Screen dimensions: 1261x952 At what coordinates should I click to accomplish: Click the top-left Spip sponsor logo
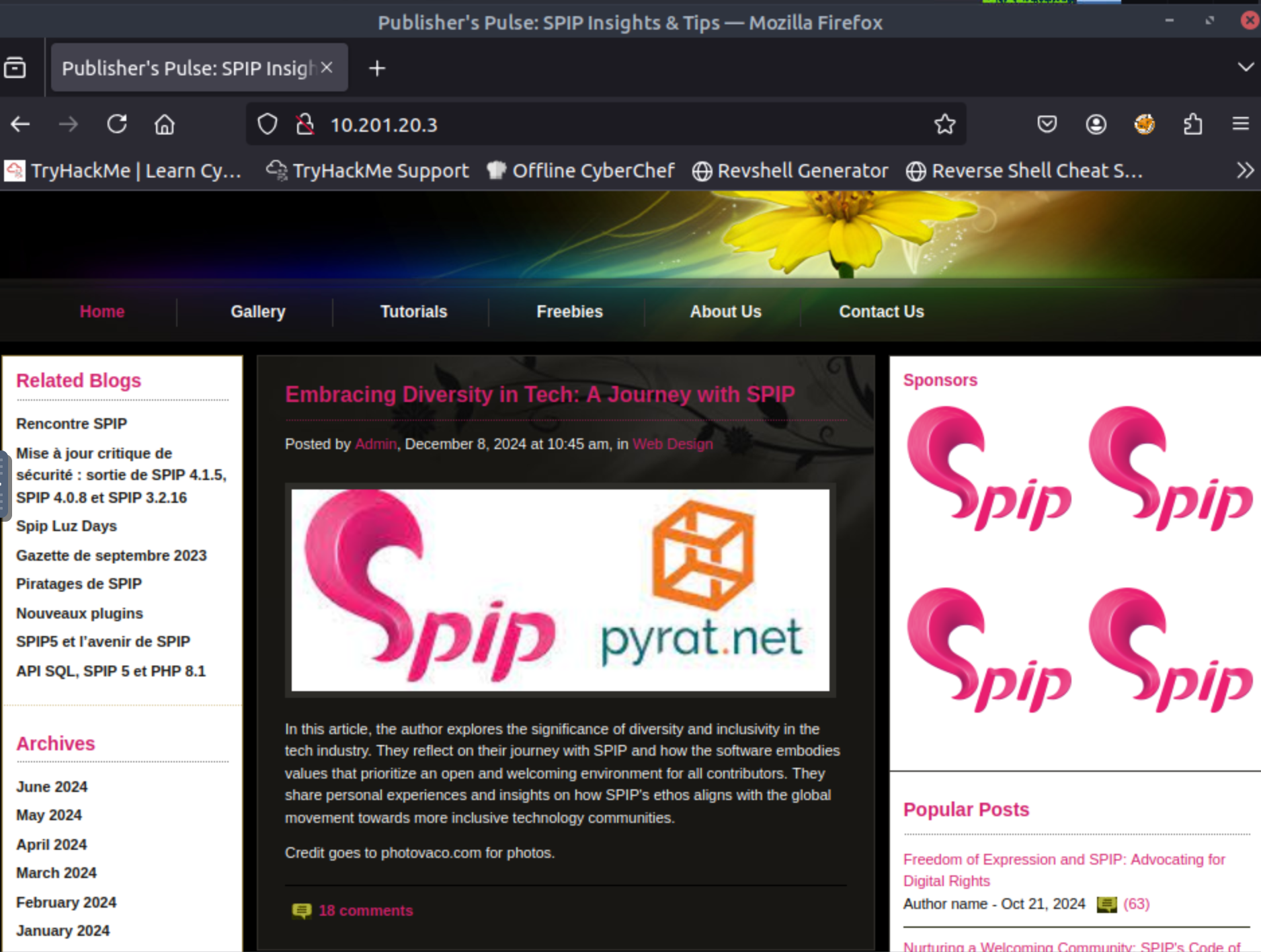[x=988, y=469]
